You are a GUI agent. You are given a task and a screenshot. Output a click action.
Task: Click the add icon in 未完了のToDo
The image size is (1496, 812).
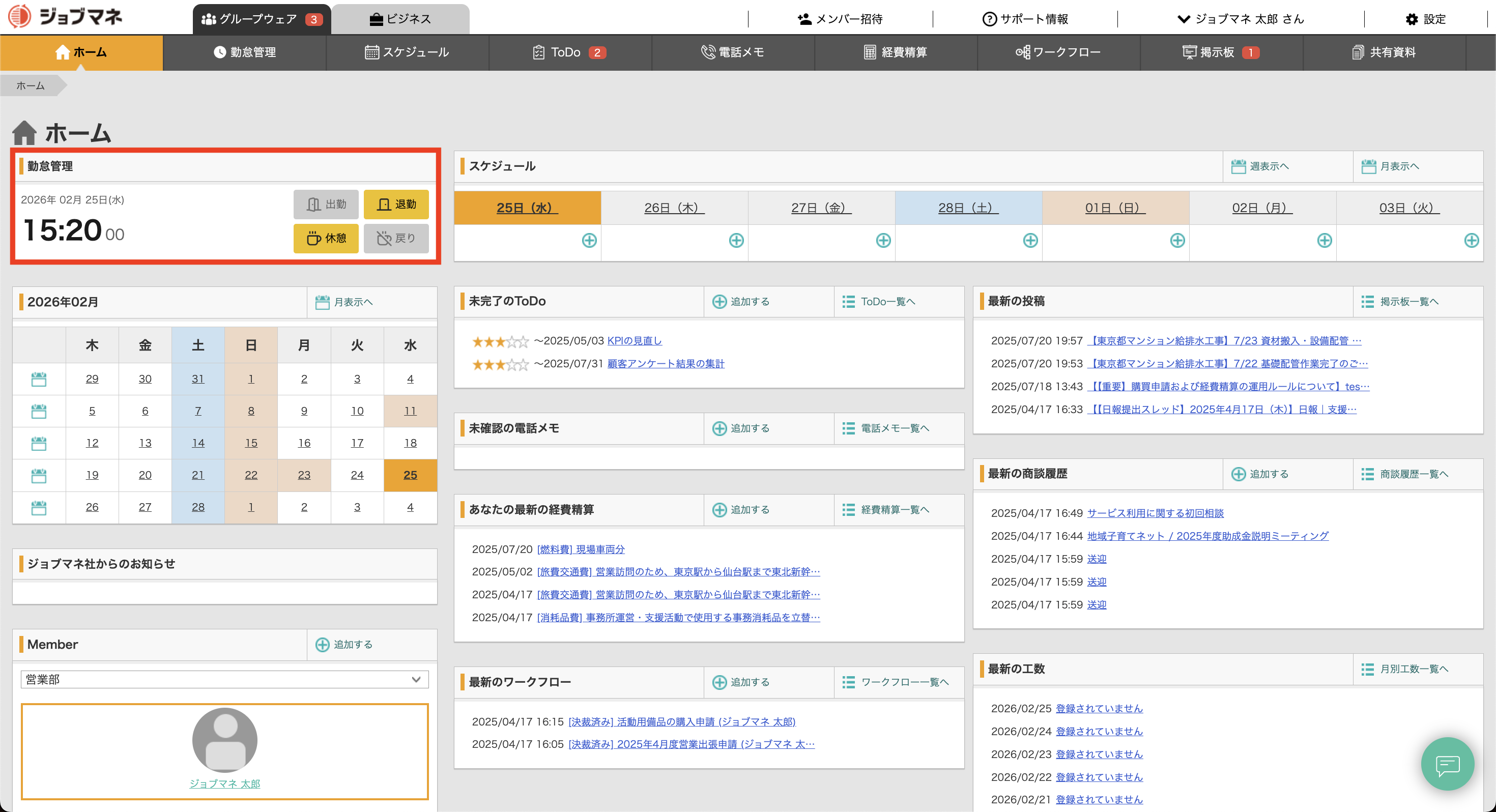coord(719,302)
